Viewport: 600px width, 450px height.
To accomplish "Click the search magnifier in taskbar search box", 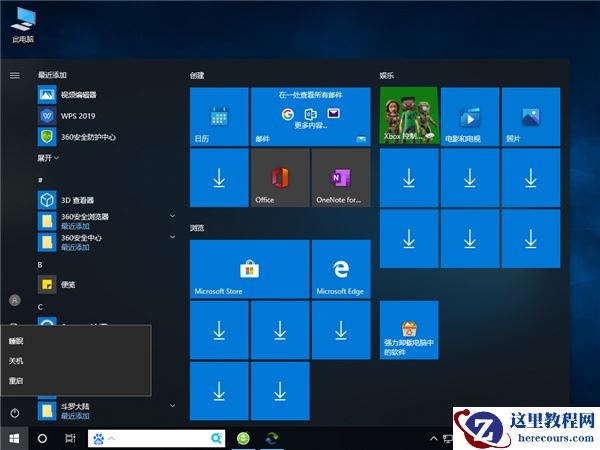I will pos(216,438).
